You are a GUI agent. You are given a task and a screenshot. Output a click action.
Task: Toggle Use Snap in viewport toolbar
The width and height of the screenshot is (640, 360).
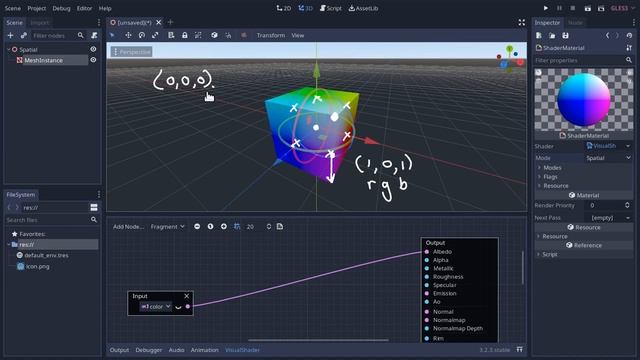point(228,36)
